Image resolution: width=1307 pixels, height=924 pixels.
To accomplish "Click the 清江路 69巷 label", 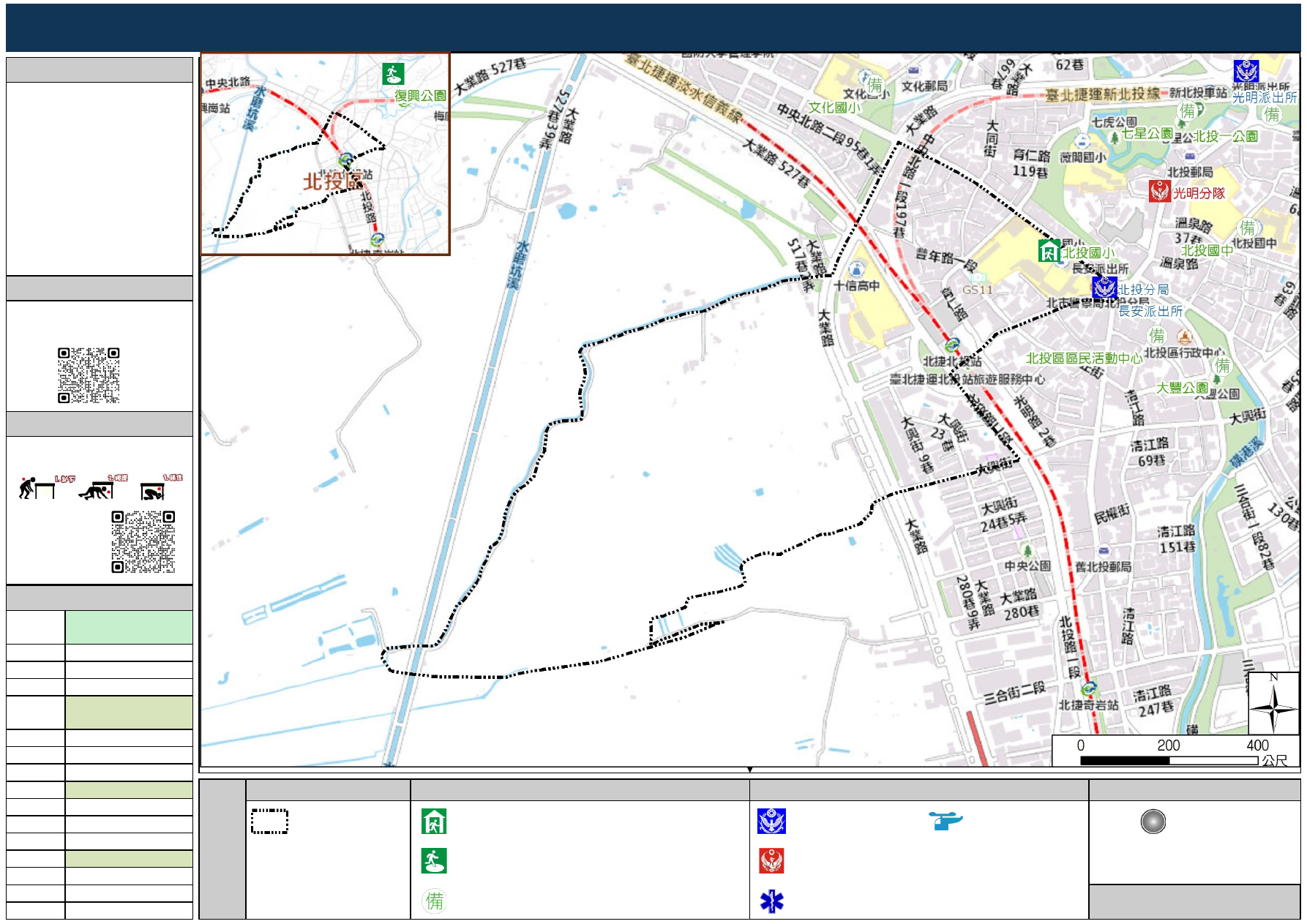I will point(1150,452).
